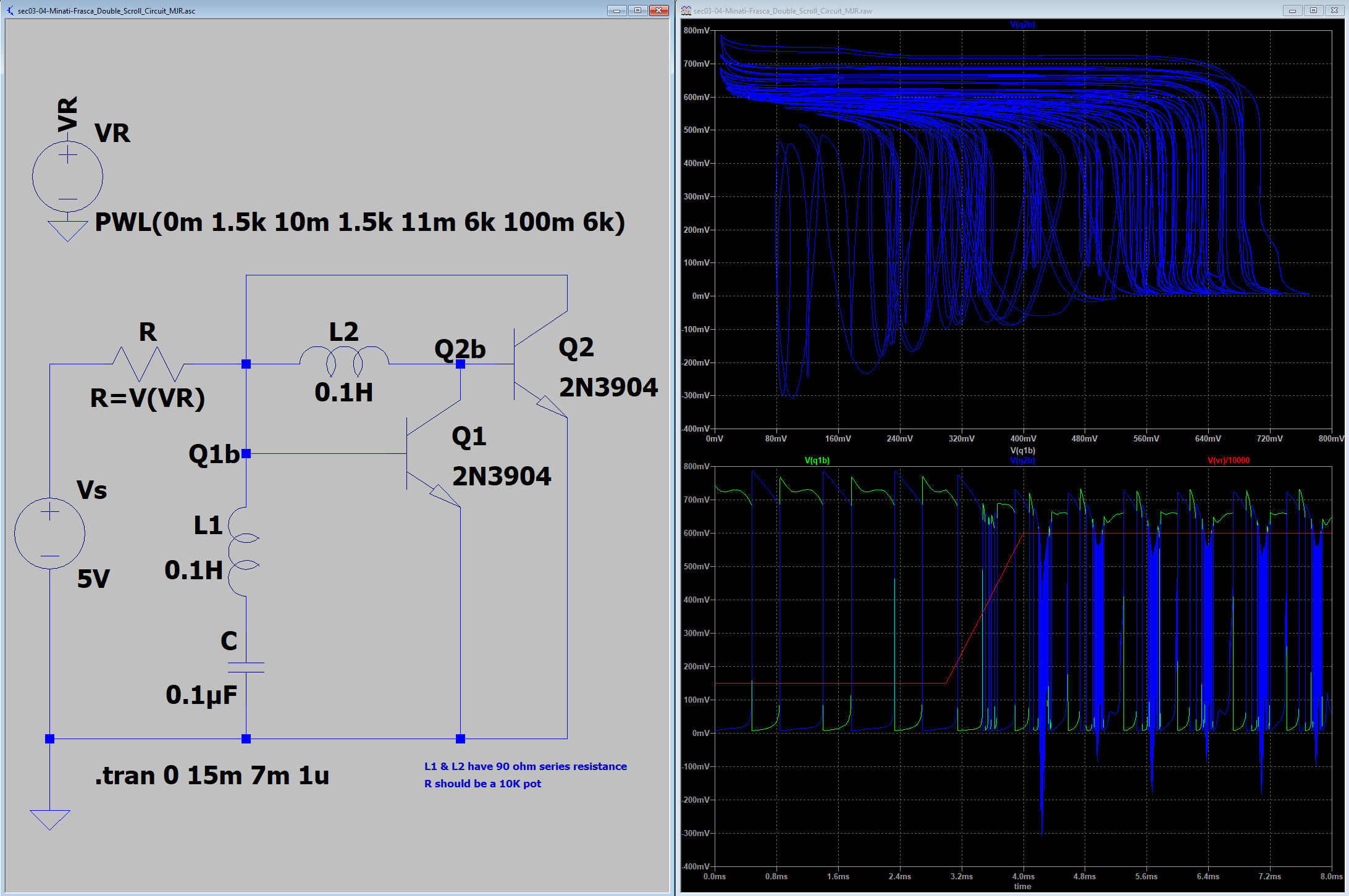
Task: Click the time axis label on lower plot
Action: 1022,887
